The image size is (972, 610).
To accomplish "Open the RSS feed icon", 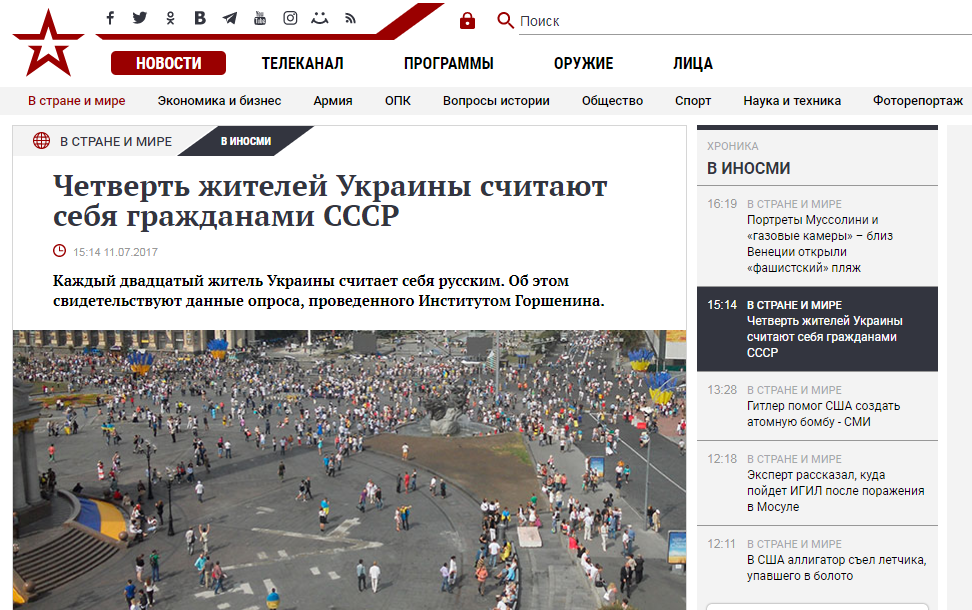I will point(350,19).
